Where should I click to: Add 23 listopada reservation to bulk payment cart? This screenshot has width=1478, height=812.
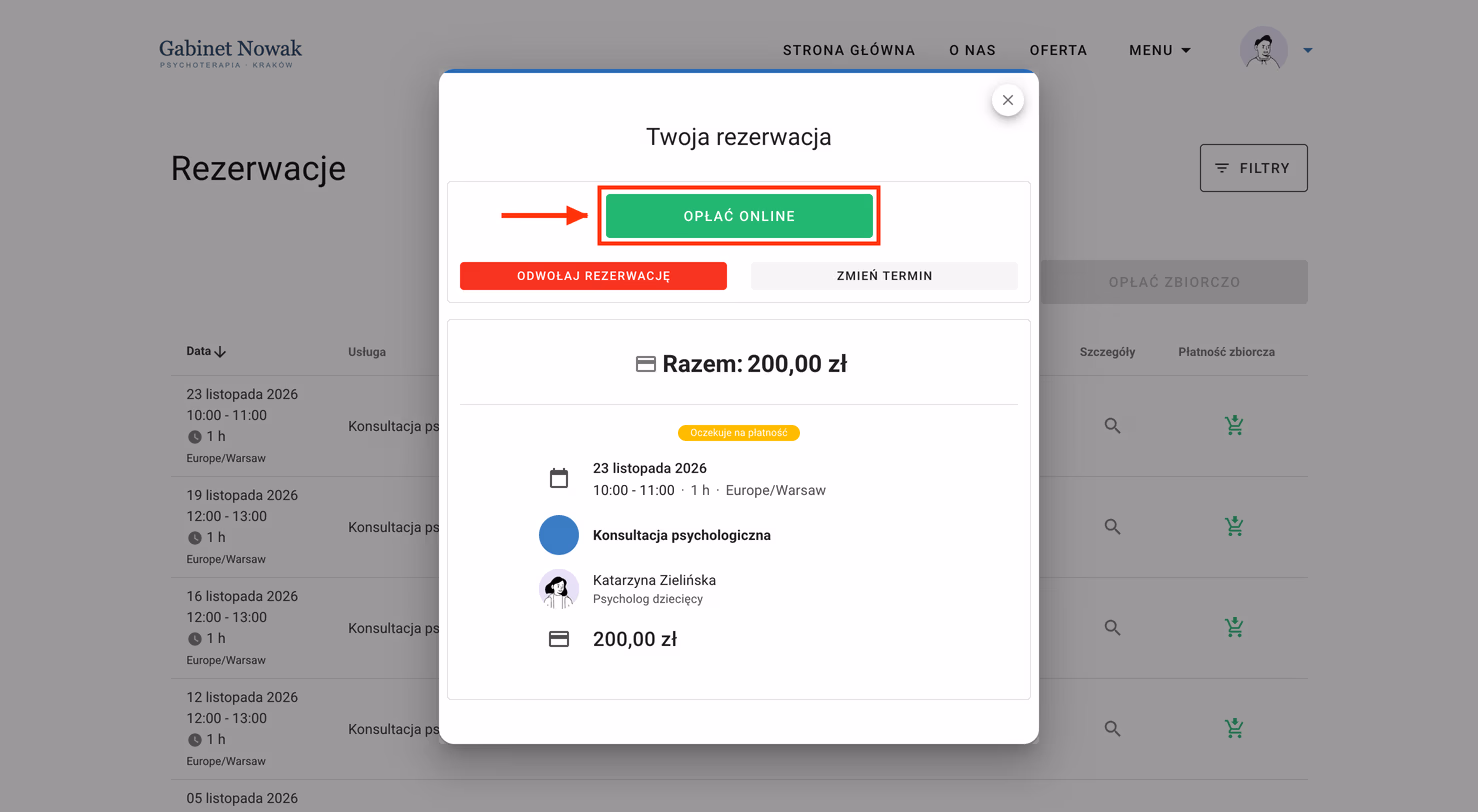point(1234,426)
